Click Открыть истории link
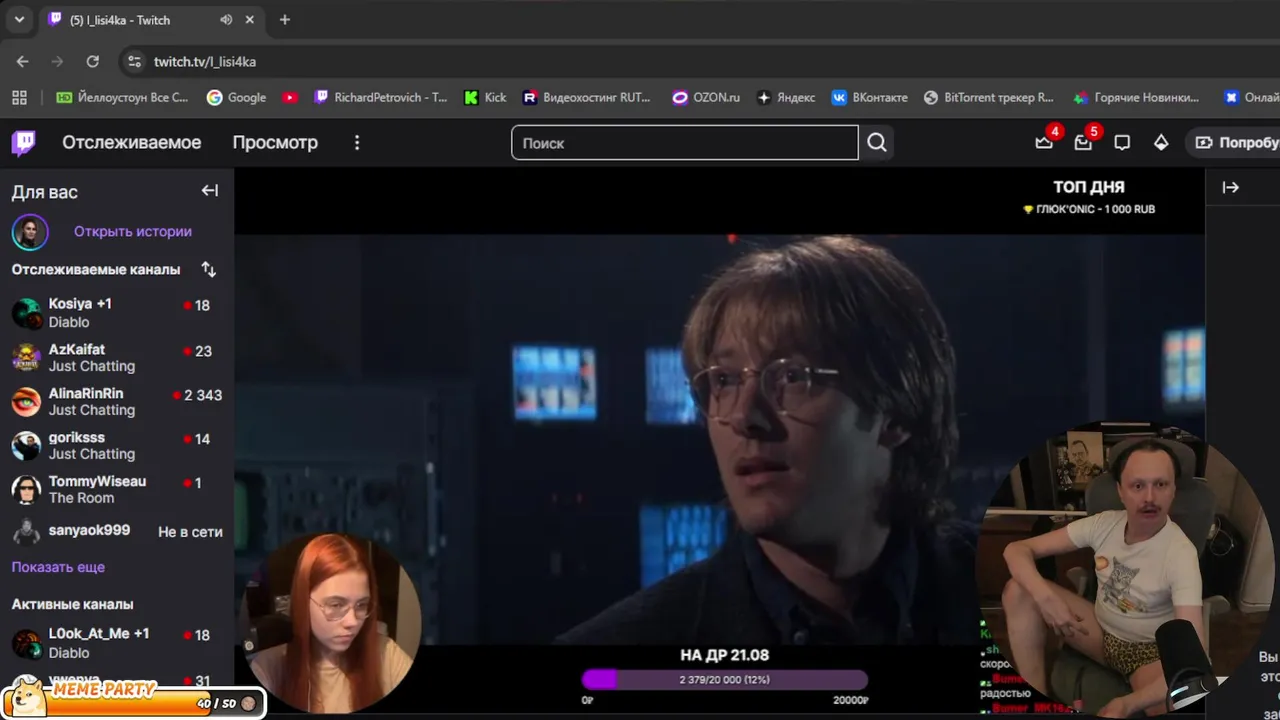The width and height of the screenshot is (1280, 720). click(133, 232)
